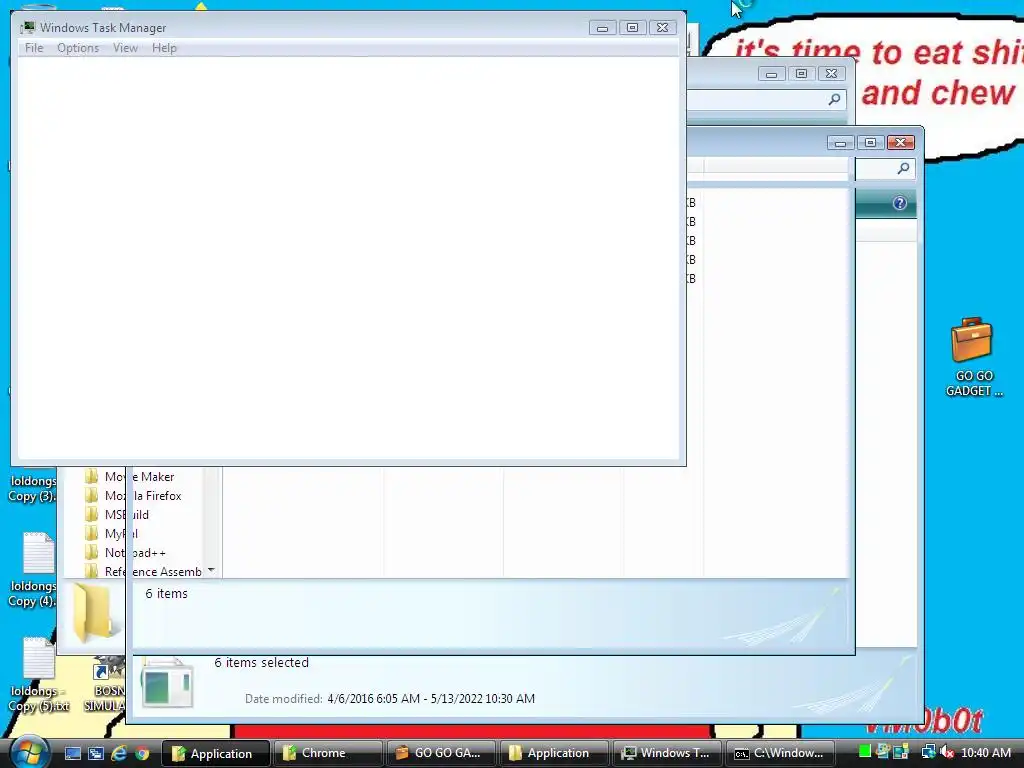This screenshot has width=1024, height=768.
Task: Switch to second Application taskbar button
Action: pyautogui.click(x=553, y=753)
